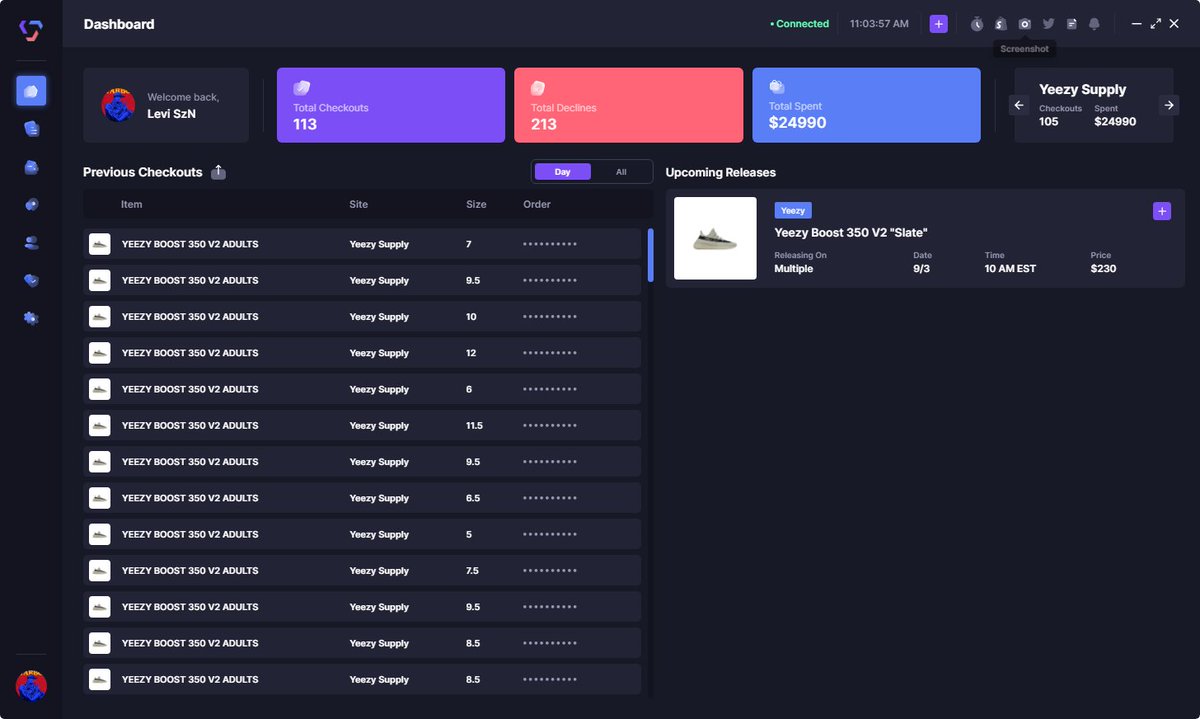This screenshot has width=1200, height=719.
Task: Click the Item column header
Action: (x=132, y=204)
